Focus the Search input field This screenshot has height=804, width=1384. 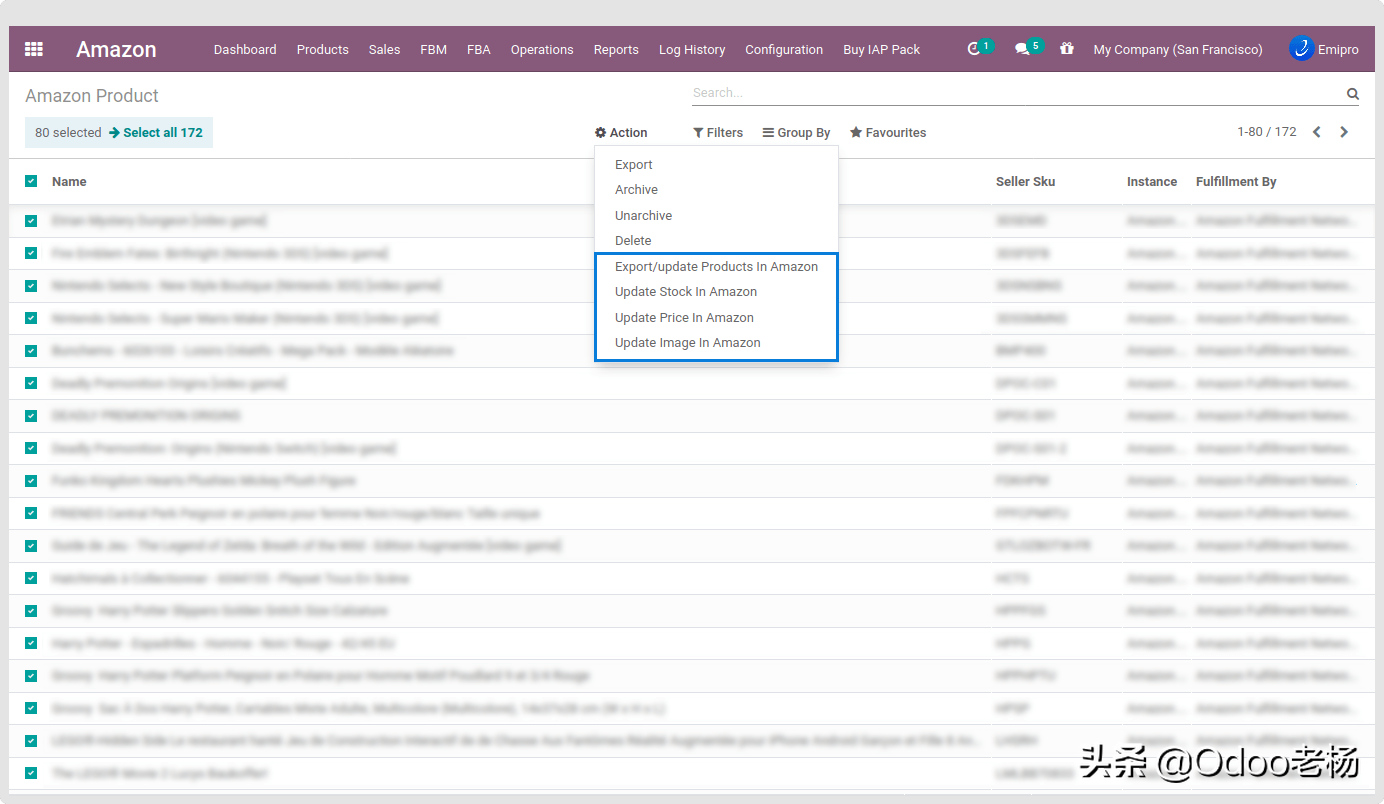click(x=1018, y=93)
